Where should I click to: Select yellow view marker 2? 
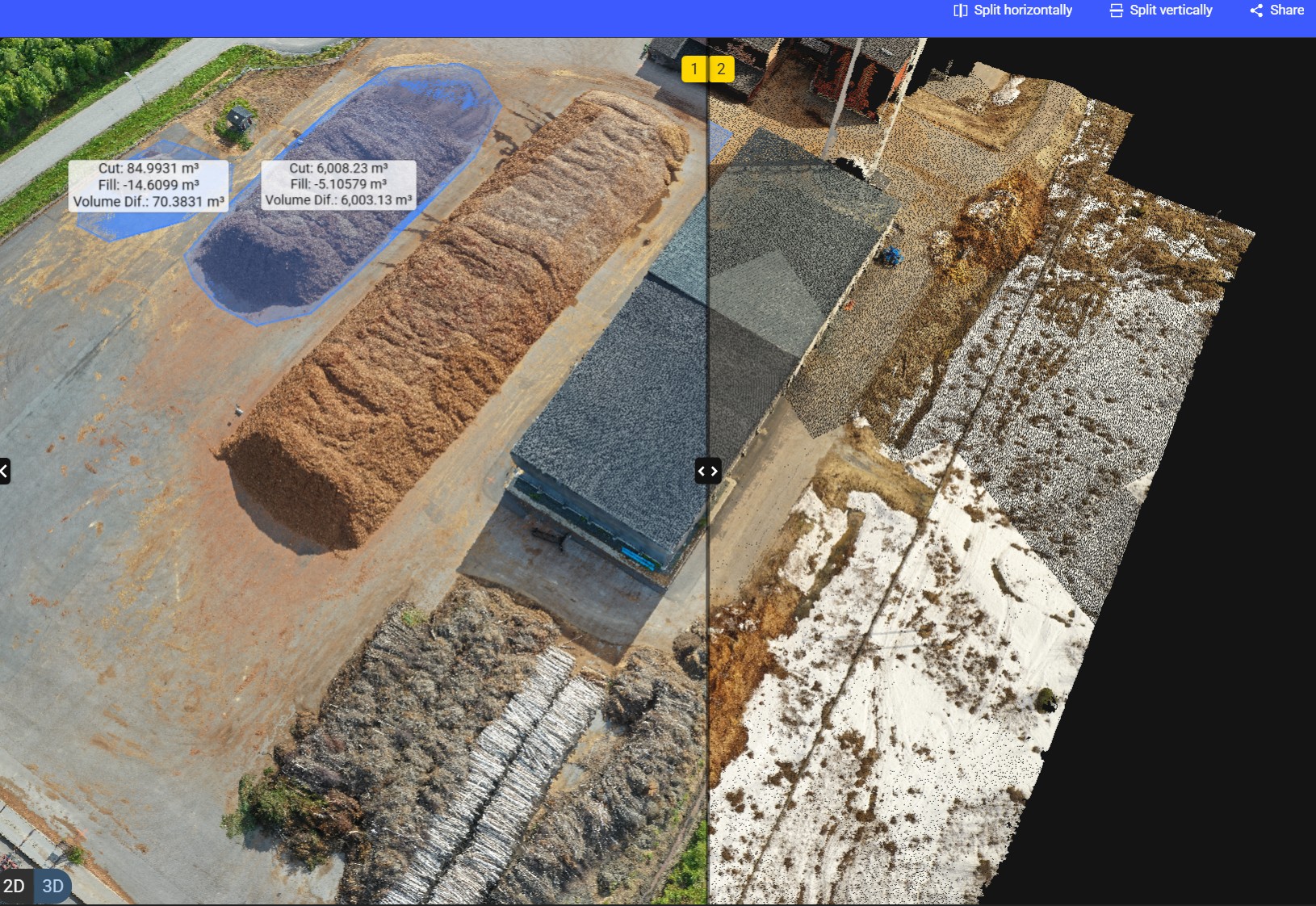click(721, 69)
